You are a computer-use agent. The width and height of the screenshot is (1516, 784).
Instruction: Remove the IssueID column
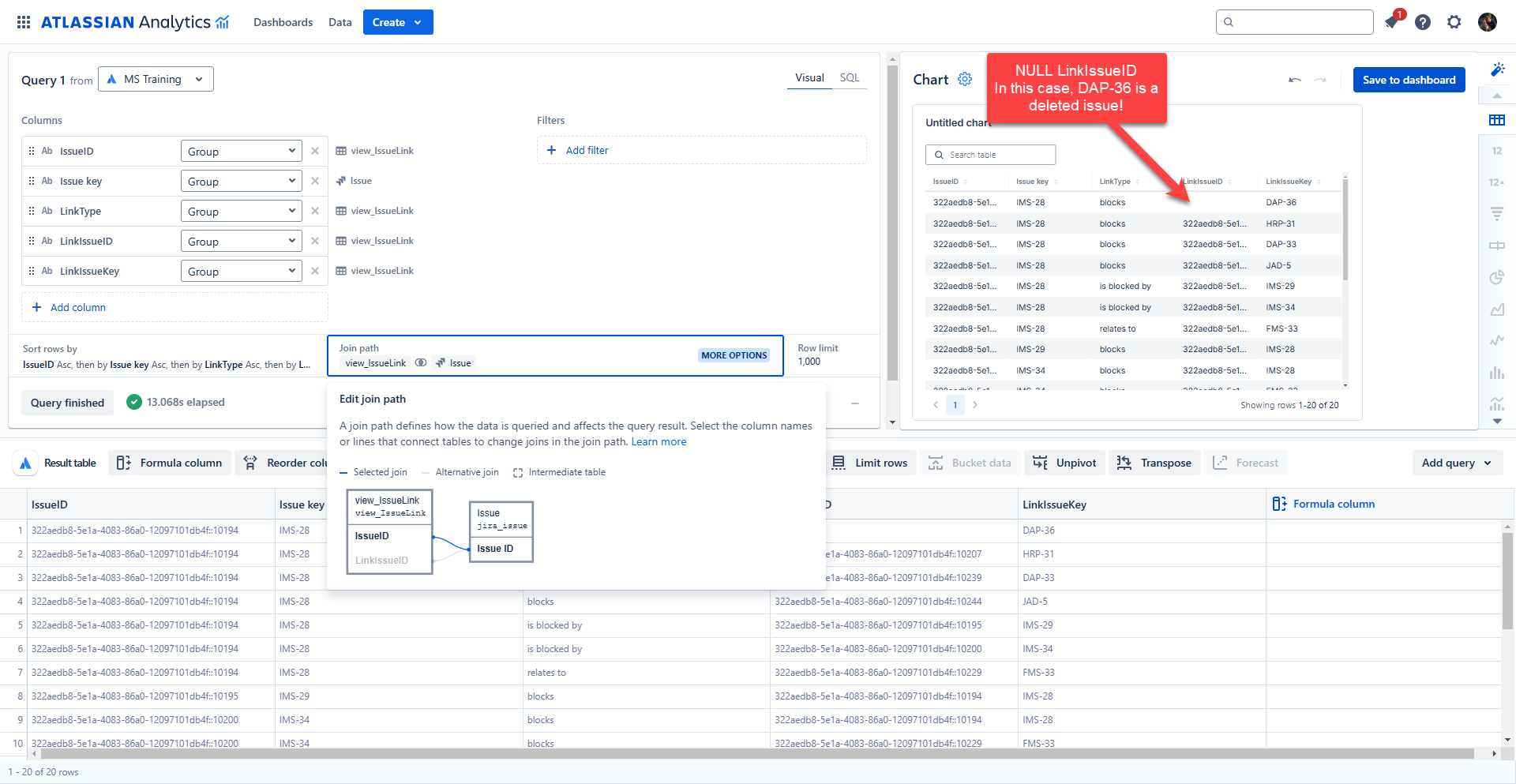point(315,151)
